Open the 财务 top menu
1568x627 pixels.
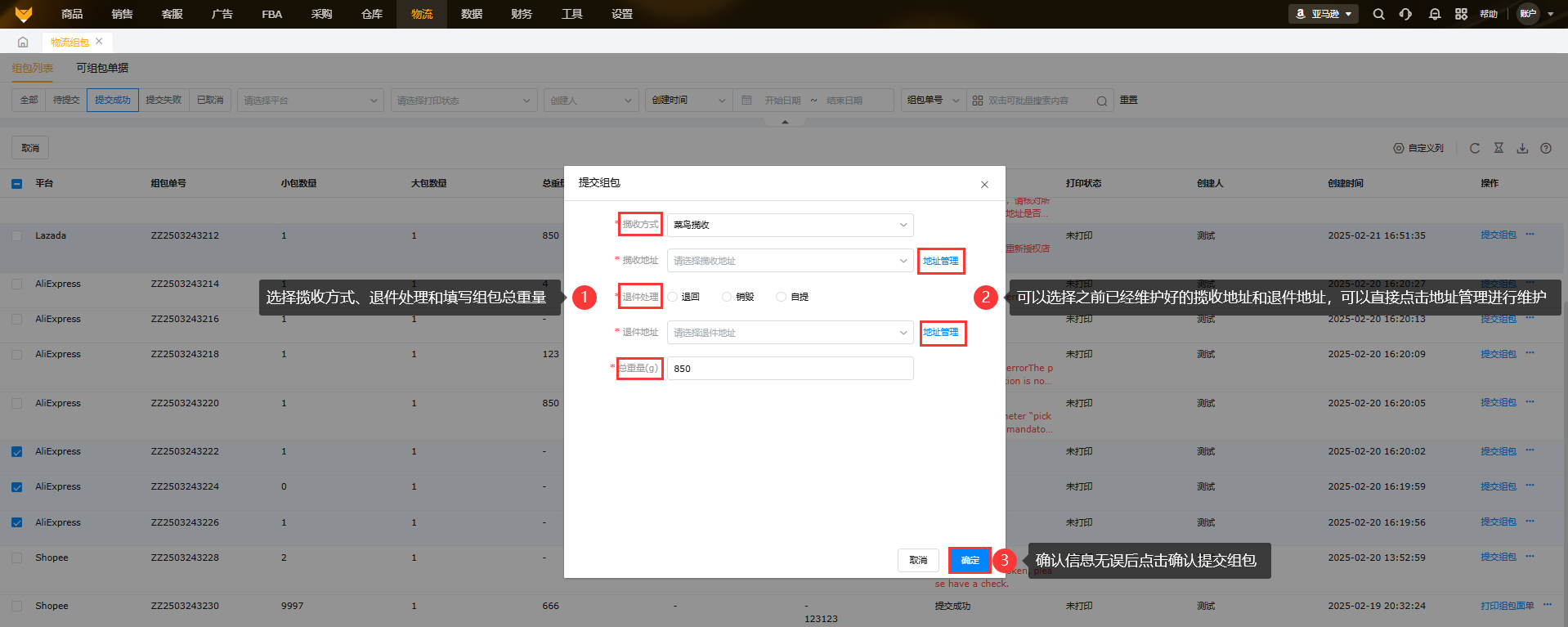coord(522,14)
